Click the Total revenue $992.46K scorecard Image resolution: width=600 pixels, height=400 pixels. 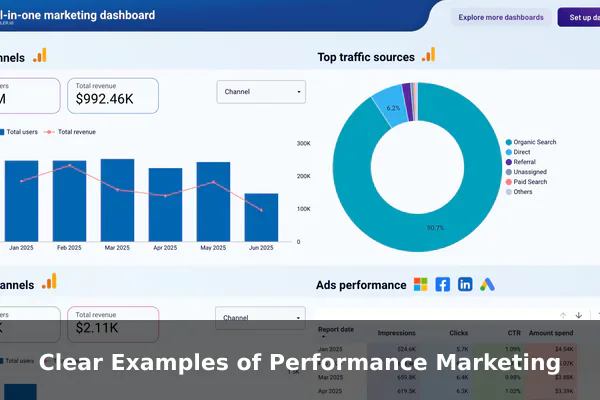113,96
